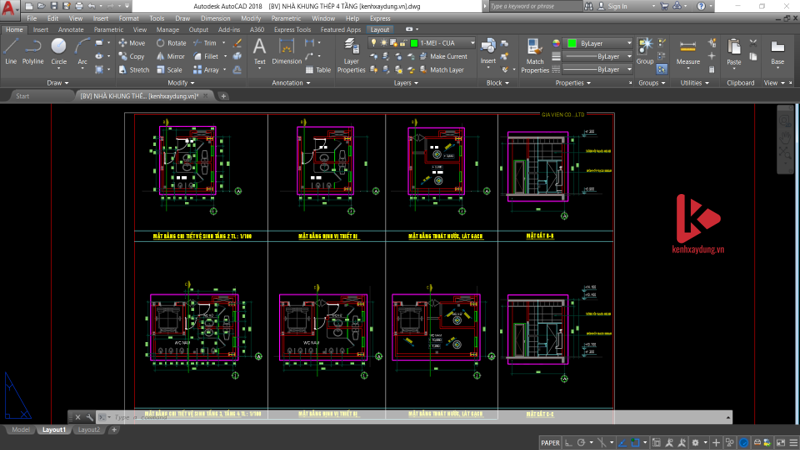Click the Polyline tool
This screenshot has width=800, height=450.
pos(33,50)
